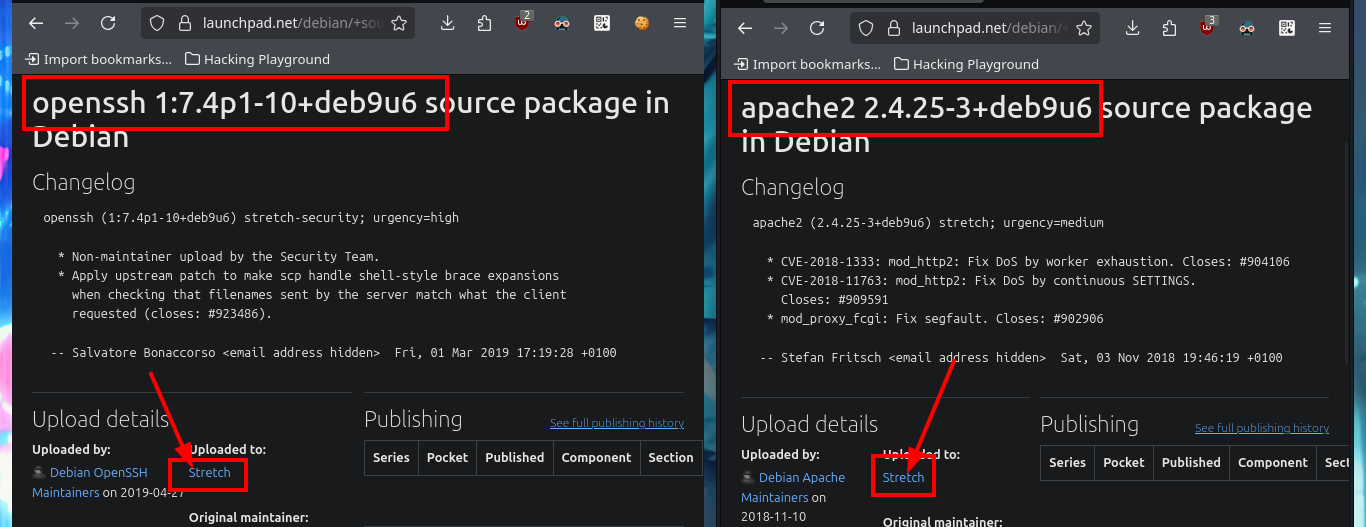Viewport: 1366px width, 527px height.
Task: Click the glasses-face extension icon in right window
Action: (x=1247, y=28)
